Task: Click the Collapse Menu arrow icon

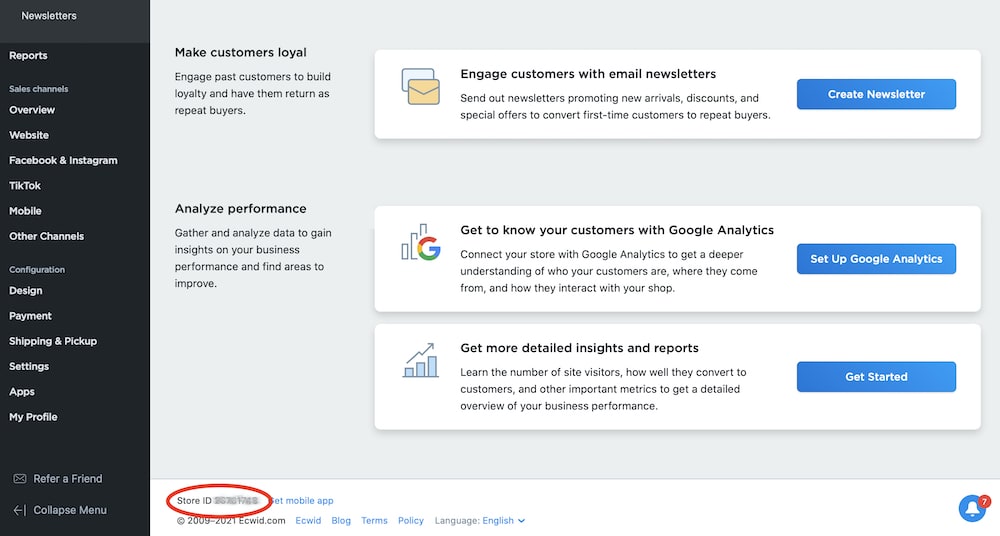Action: (20, 510)
